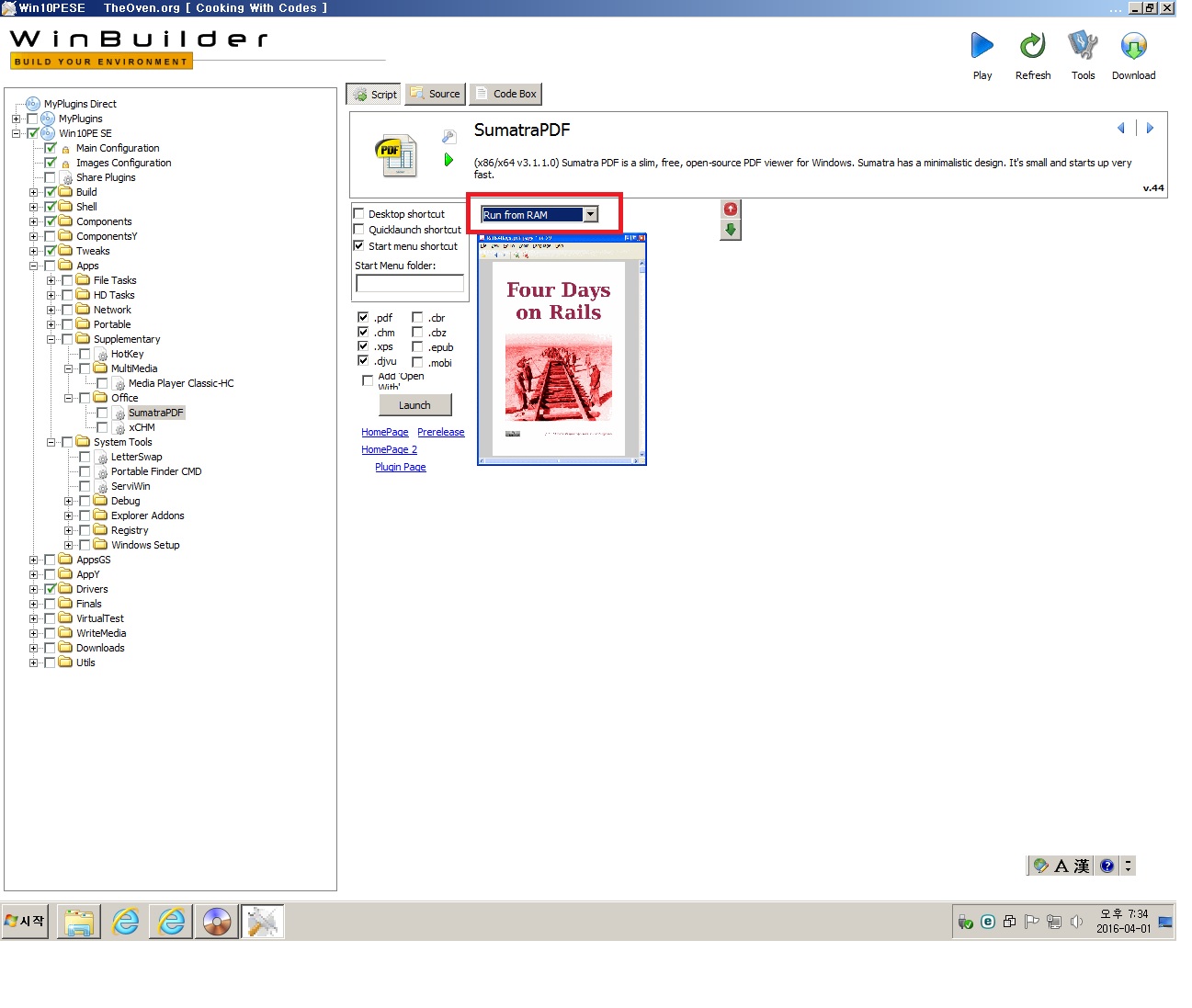This screenshot has width=1192, height=1008.
Task: Select Images Configuration tree item
Action: pyautogui.click(x=123, y=163)
